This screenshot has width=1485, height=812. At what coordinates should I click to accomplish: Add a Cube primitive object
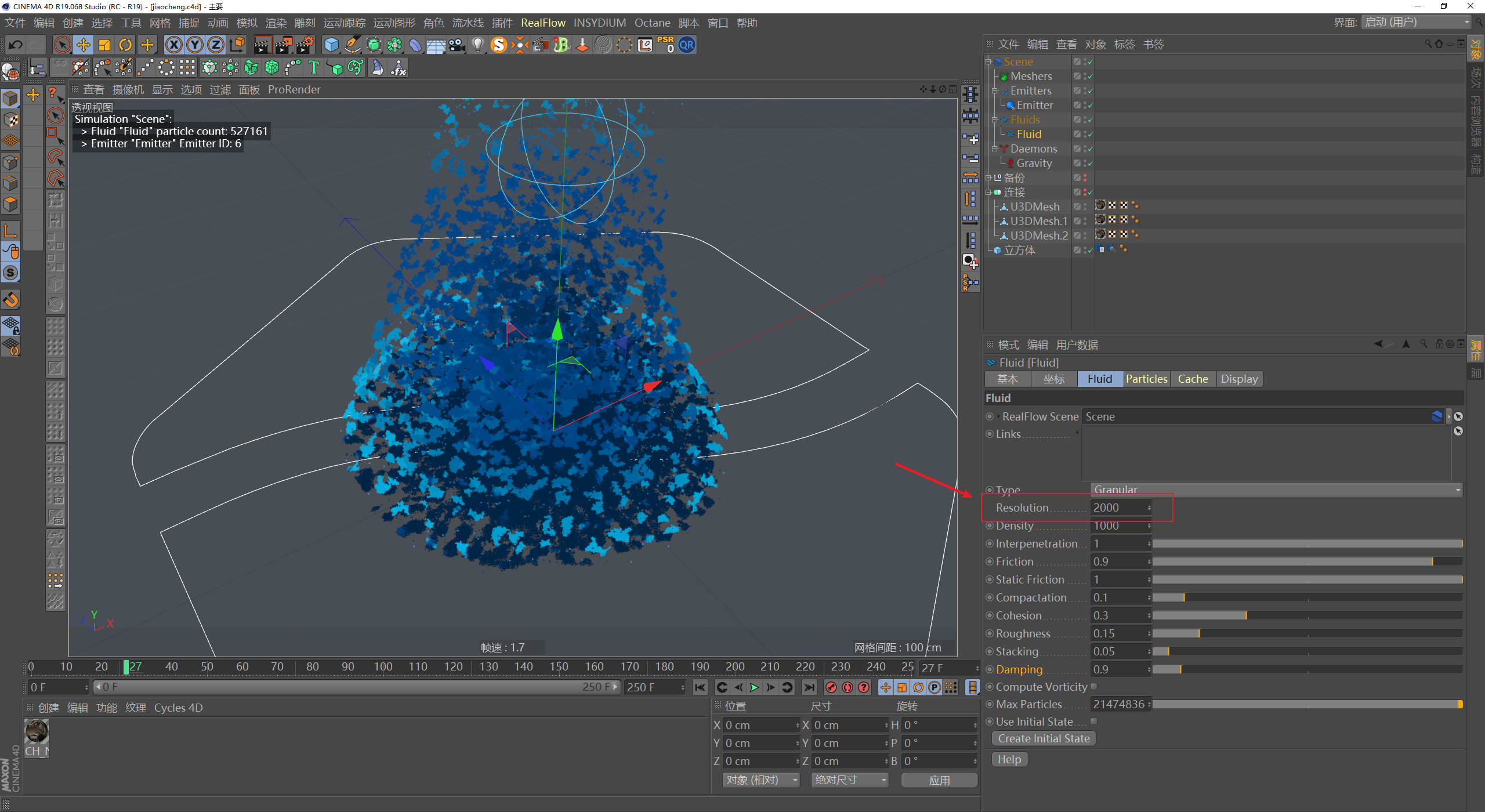[331, 45]
